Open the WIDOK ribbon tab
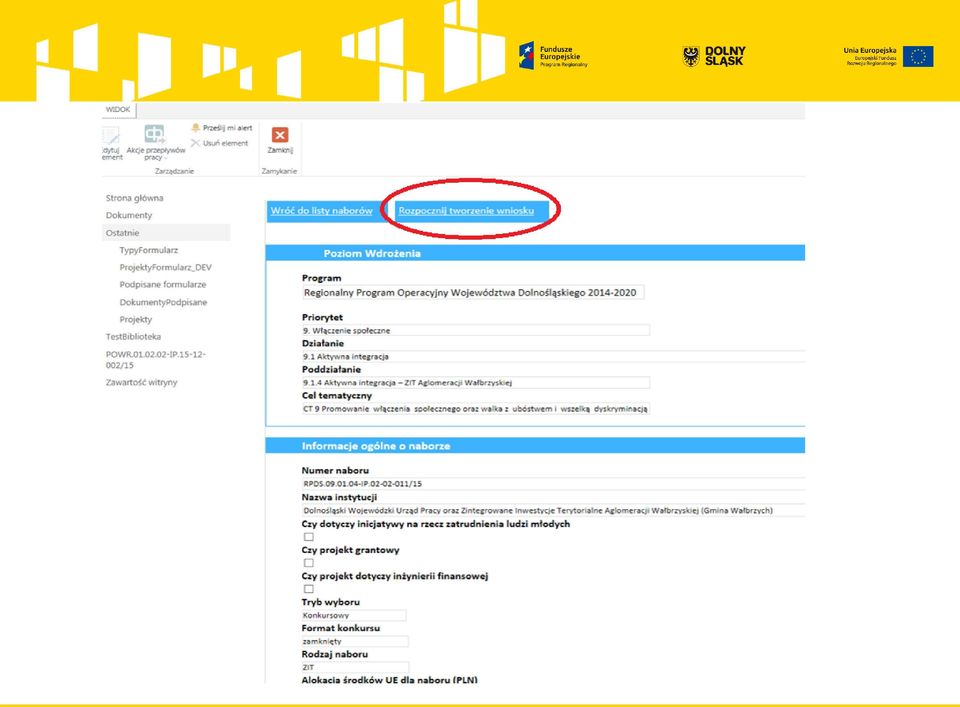960x707 pixels. (x=118, y=110)
